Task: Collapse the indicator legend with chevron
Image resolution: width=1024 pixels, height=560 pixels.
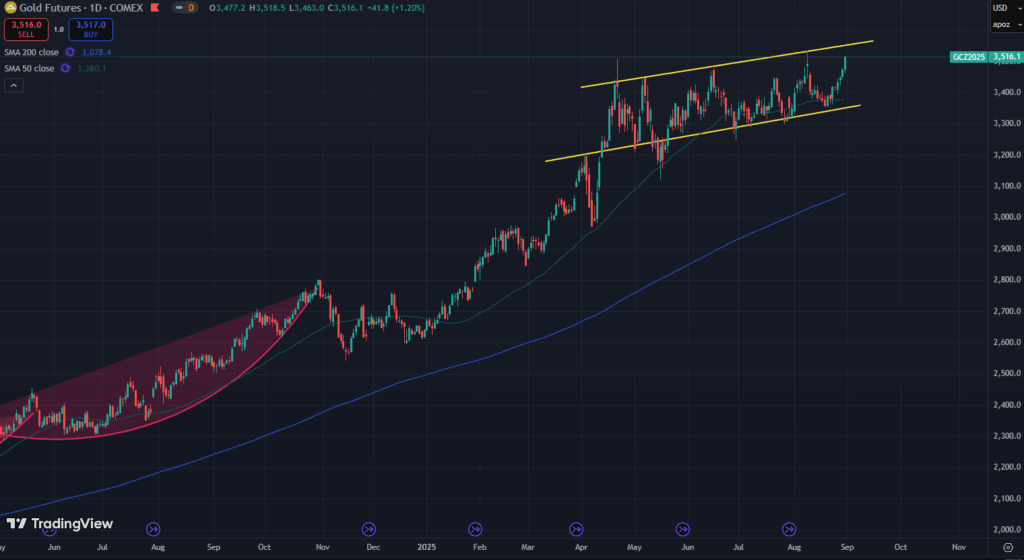Action: point(13,86)
